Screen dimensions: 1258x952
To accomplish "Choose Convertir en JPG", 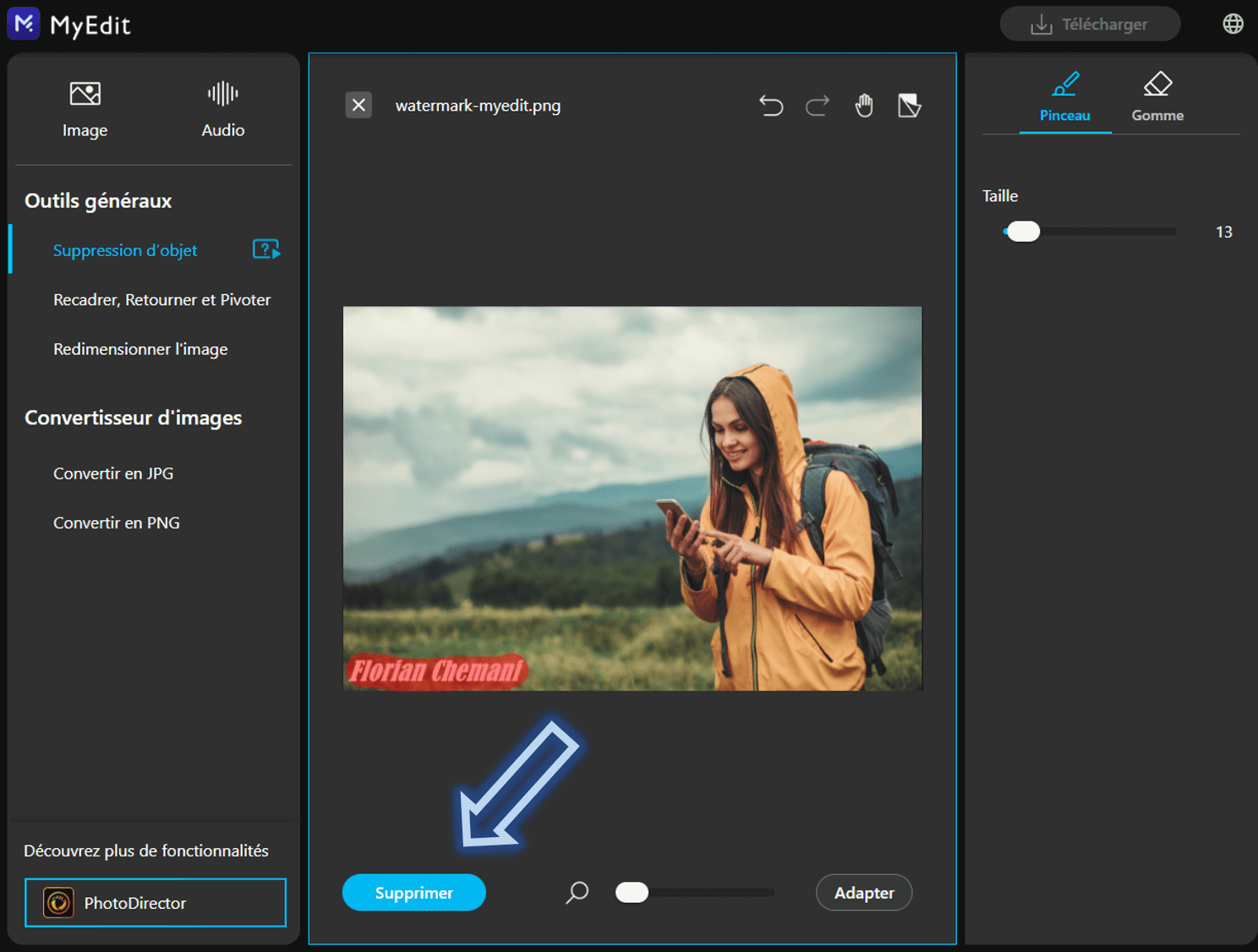I will click(x=113, y=473).
